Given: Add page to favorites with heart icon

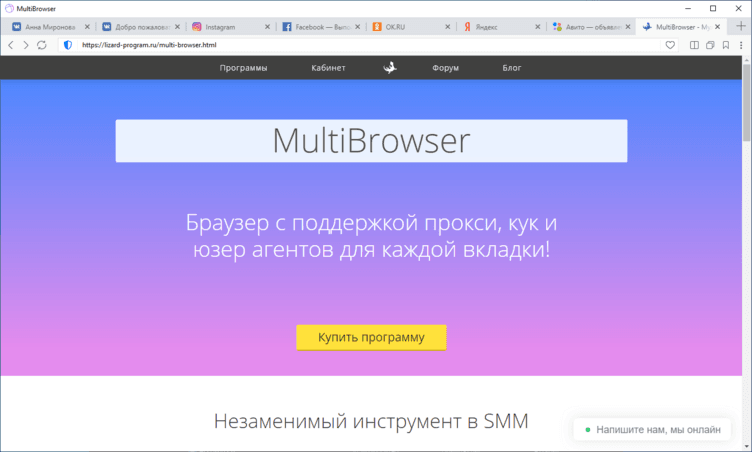Looking at the screenshot, I should click(670, 45).
